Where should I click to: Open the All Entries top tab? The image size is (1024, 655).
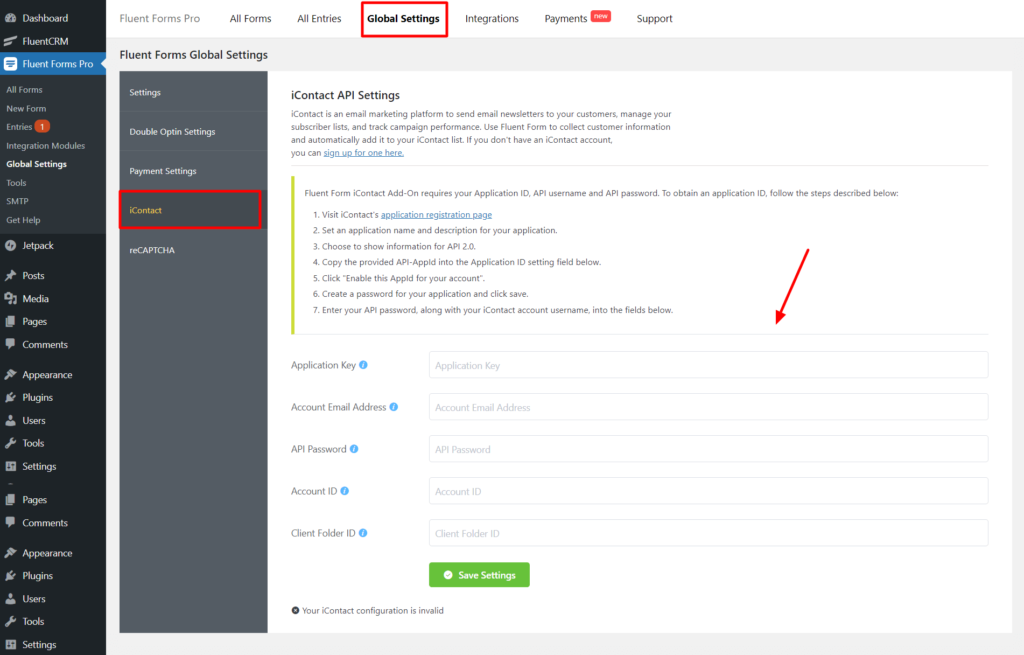pyautogui.click(x=319, y=18)
